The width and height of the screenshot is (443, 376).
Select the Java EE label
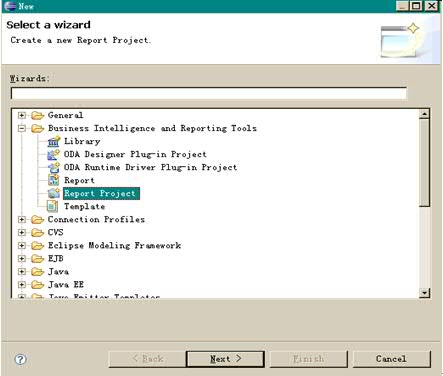[x=66, y=285]
